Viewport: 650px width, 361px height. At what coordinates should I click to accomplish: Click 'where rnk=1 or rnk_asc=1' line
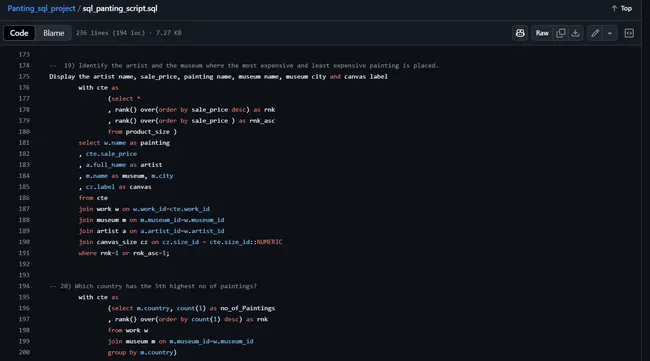point(124,253)
